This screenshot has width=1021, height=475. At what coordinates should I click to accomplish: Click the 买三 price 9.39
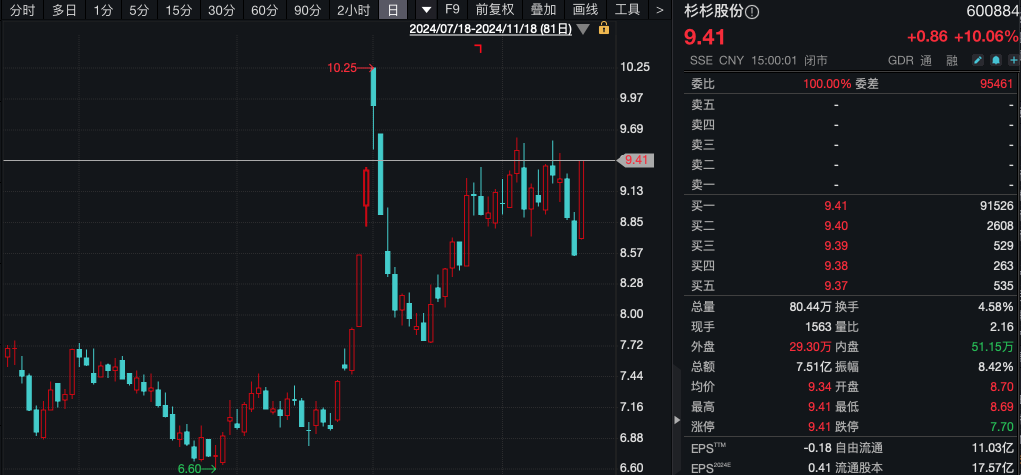coord(836,246)
